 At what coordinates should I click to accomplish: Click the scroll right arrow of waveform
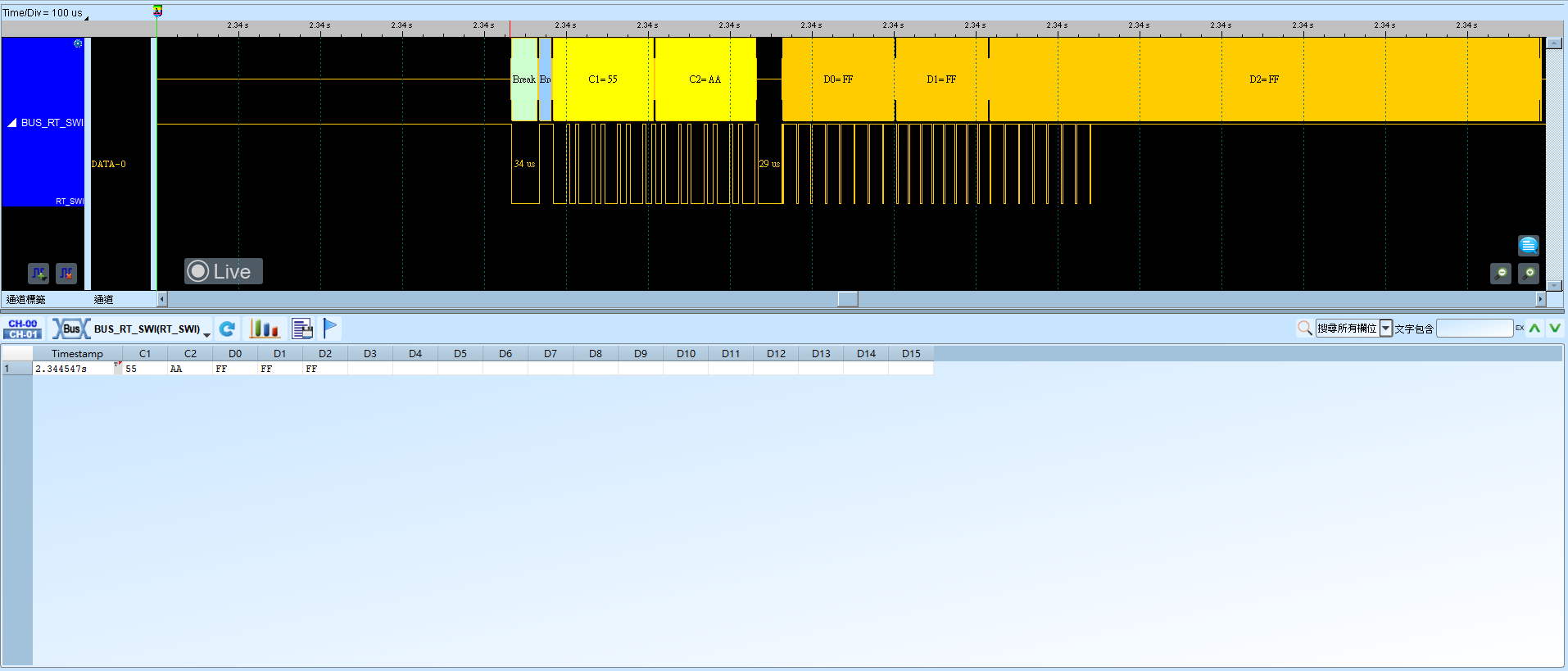tap(1540, 299)
